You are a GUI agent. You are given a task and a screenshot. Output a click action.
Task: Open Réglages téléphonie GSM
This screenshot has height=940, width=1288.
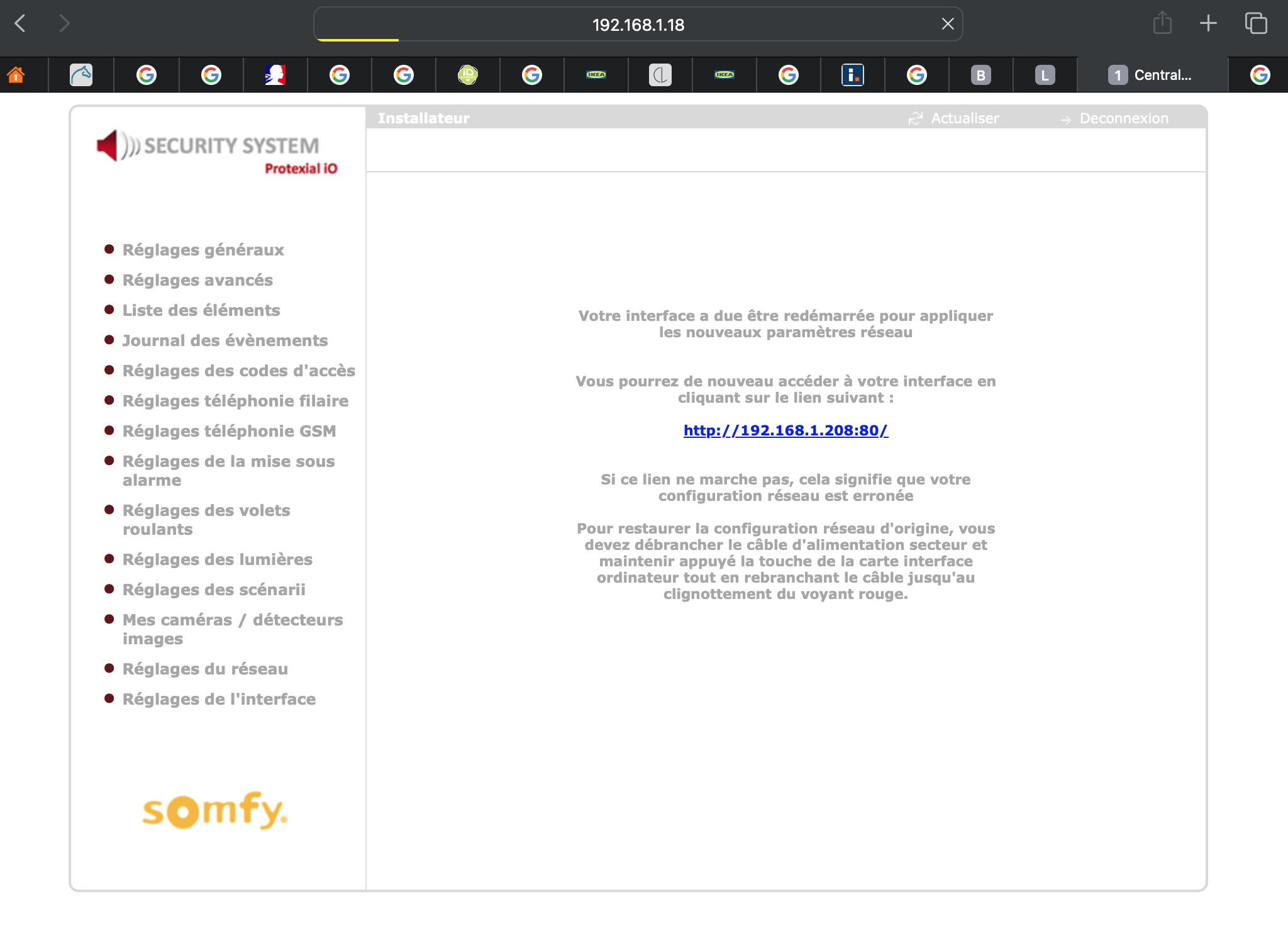point(229,431)
